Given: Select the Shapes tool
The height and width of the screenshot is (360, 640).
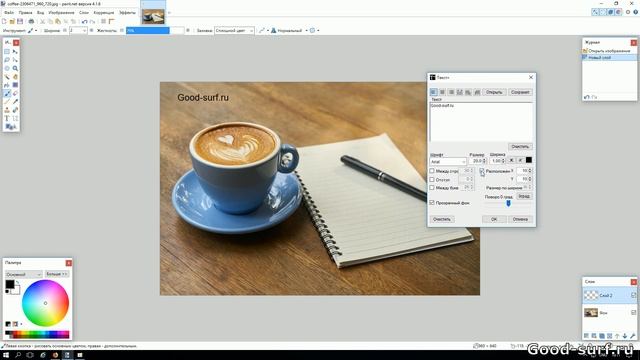Looking at the screenshot, I should pyautogui.click(x=11, y=127).
